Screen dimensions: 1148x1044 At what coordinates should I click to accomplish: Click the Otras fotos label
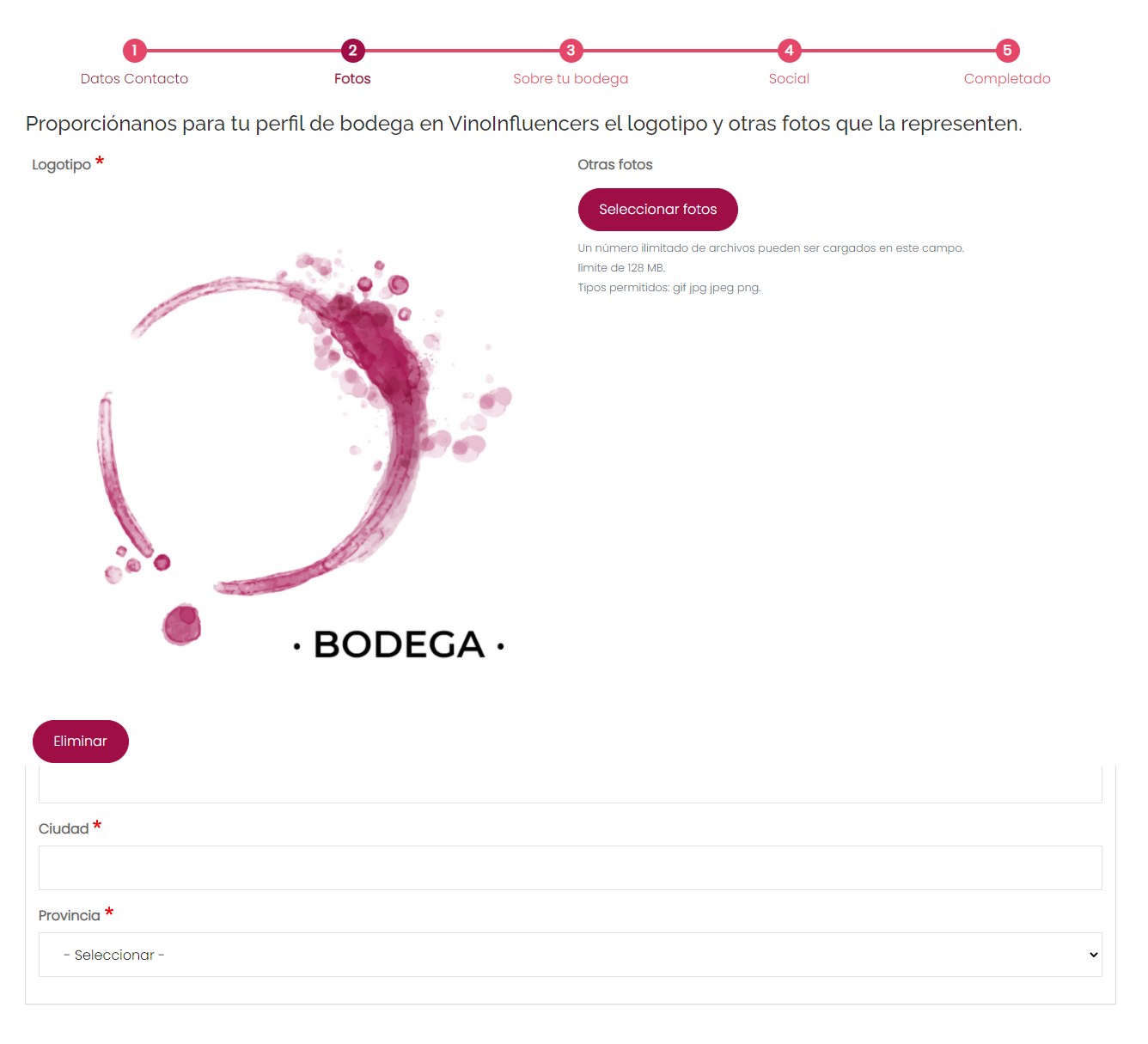(x=615, y=165)
